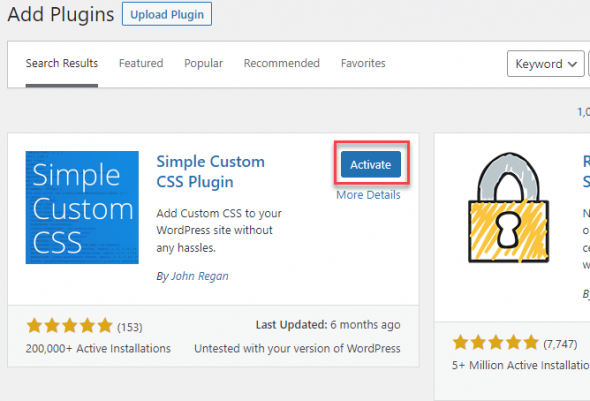Screen dimensions: 590x401
Task: Open the Favorites tab
Action: tap(363, 63)
